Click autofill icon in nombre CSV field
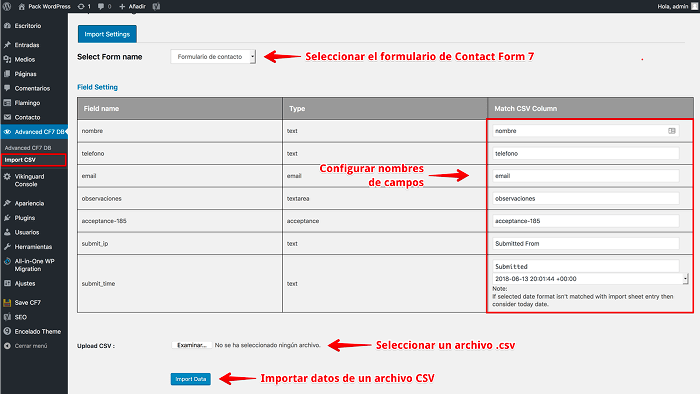The height and width of the screenshot is (394, 700). click(x=671, y=131)
